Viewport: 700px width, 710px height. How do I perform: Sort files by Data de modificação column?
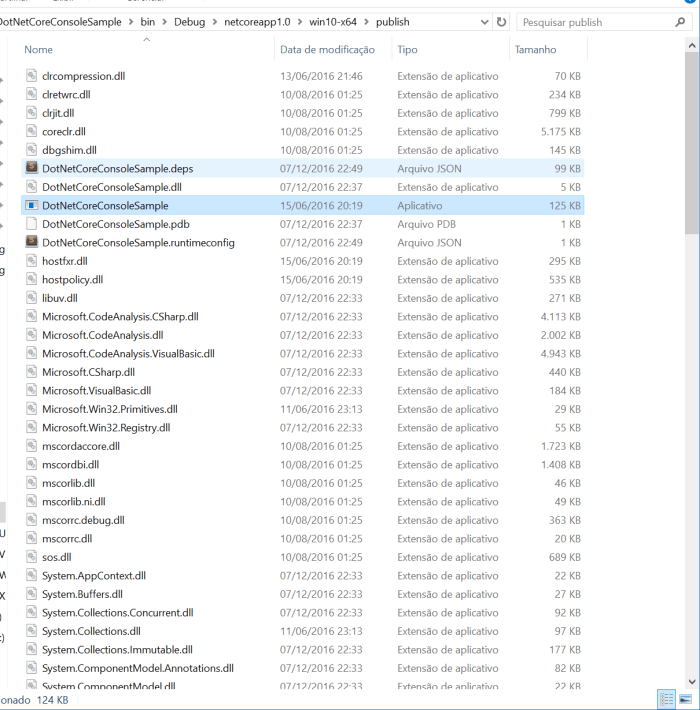327,49
